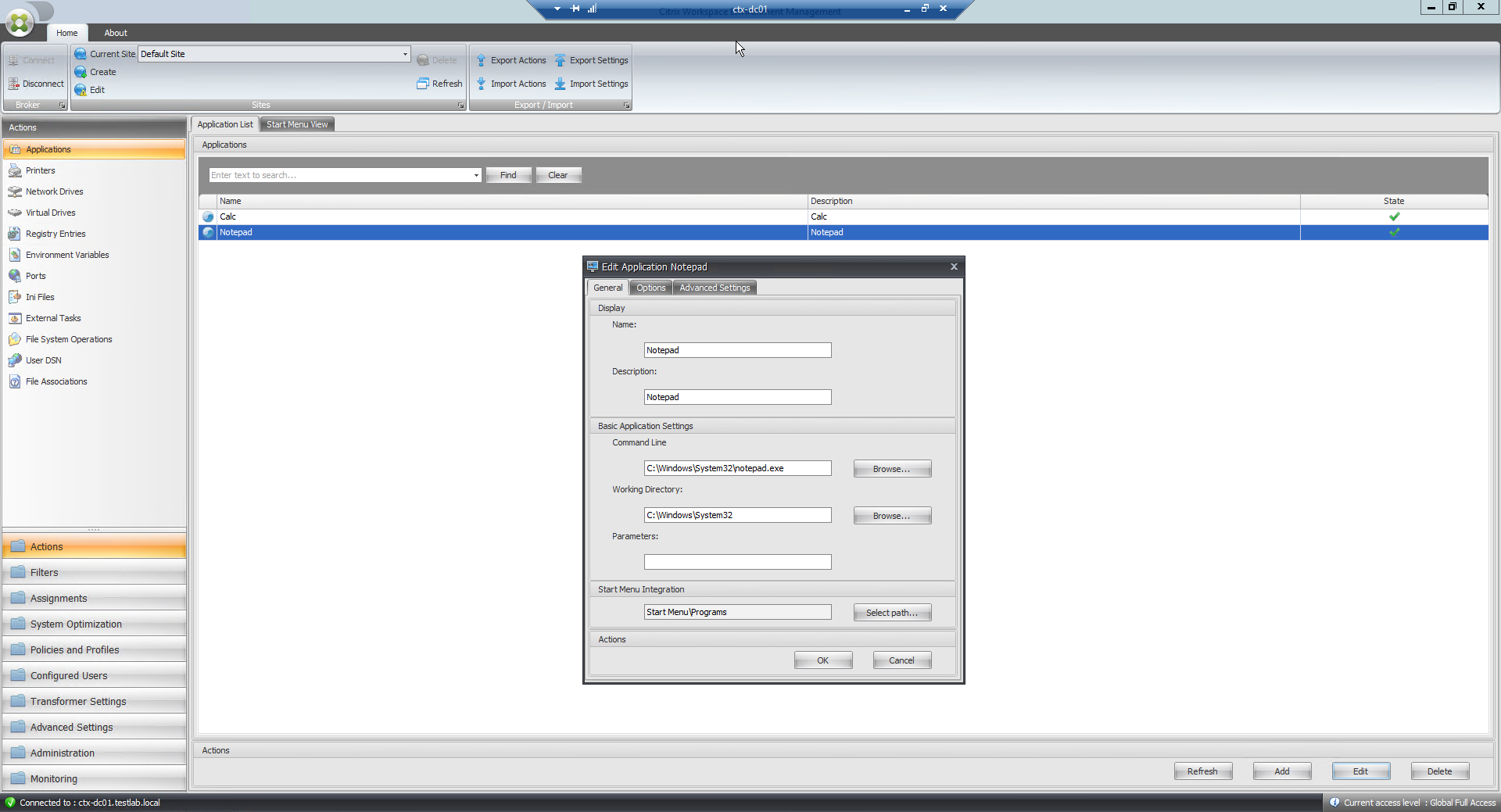Open the Configured Users section
The width and height of the screenshot is (1501, 812).
94,675
